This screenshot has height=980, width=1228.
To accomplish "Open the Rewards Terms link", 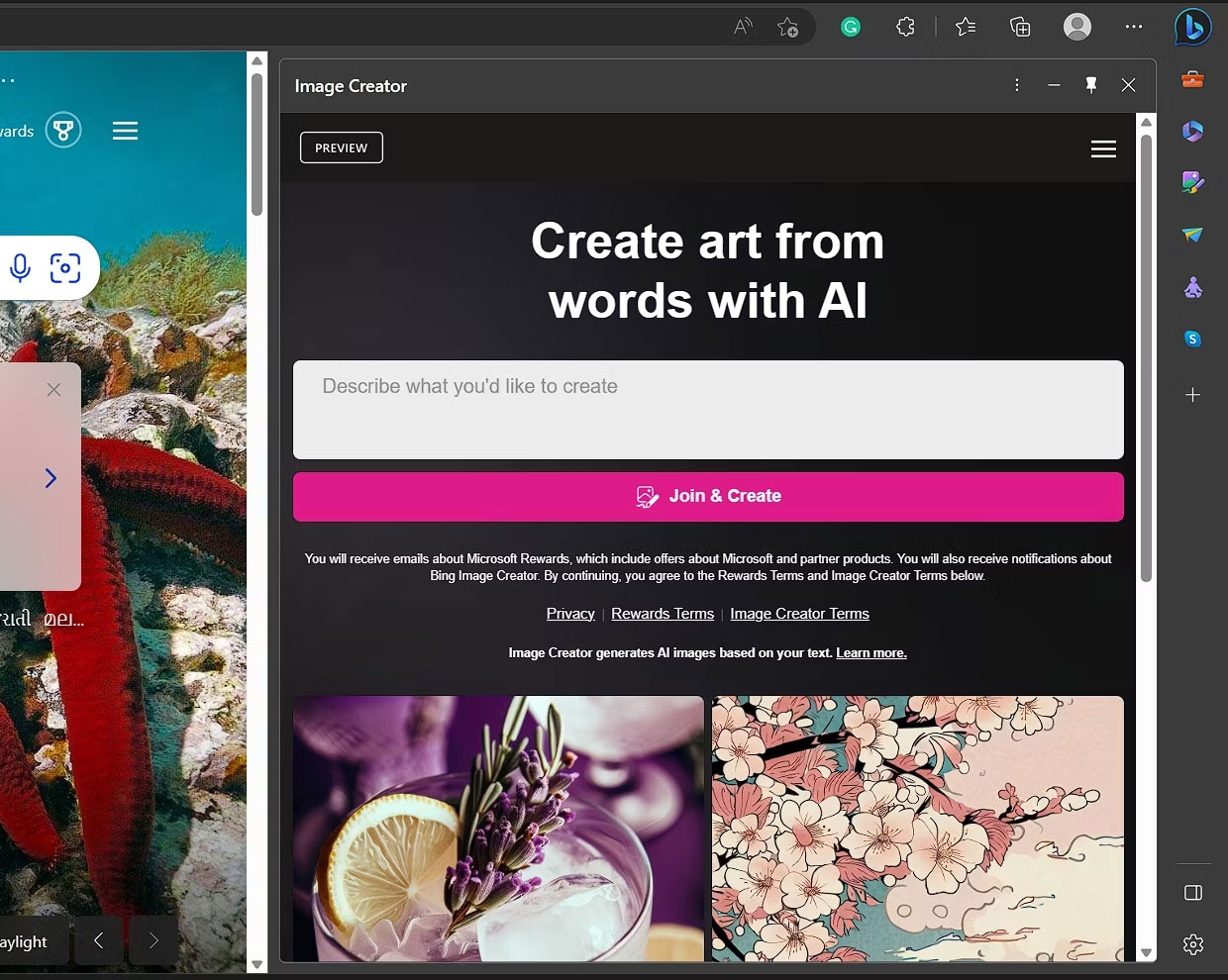I will (x=663, y=614).
